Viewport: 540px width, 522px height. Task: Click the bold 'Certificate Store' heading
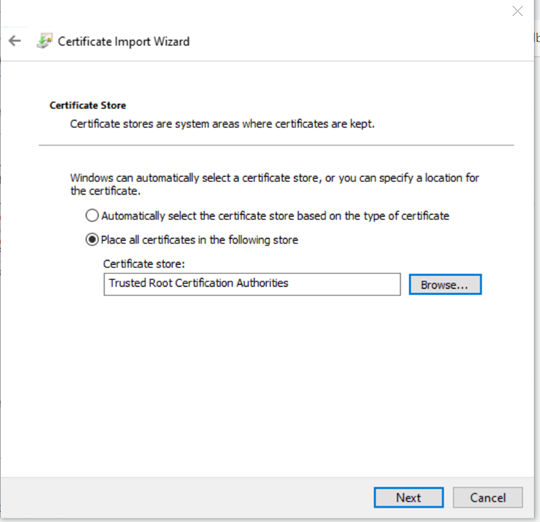click(x=88, y=105)
